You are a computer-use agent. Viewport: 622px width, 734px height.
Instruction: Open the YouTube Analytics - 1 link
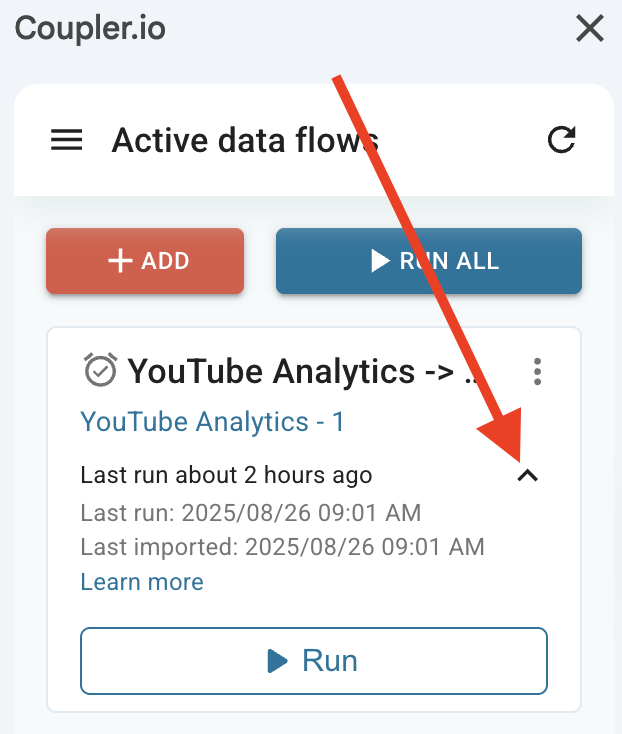coord(212,422)
